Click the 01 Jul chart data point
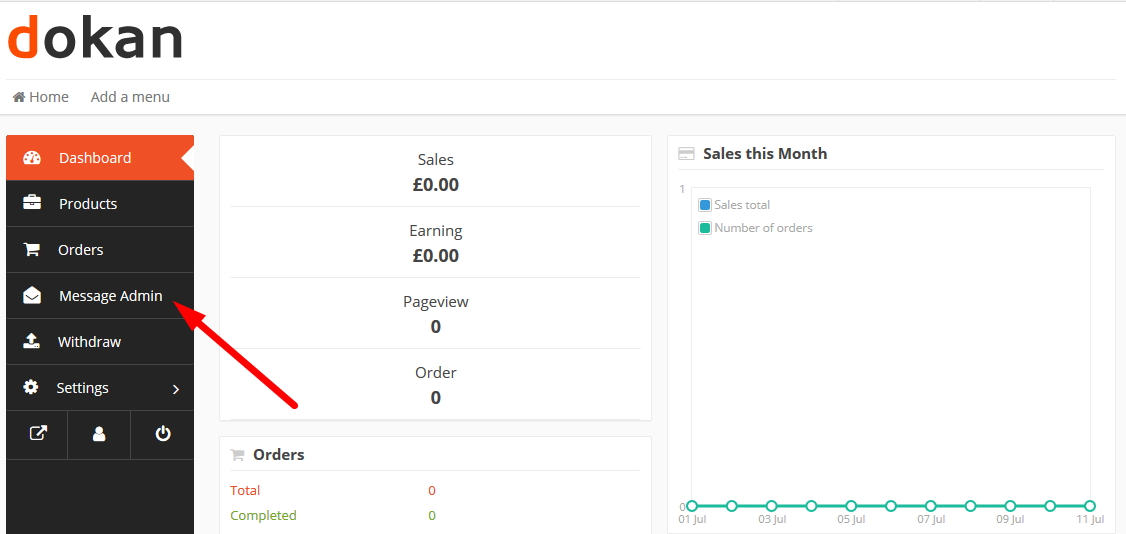The height and width of the screenshot is (534, 1126). pos(692,506)
